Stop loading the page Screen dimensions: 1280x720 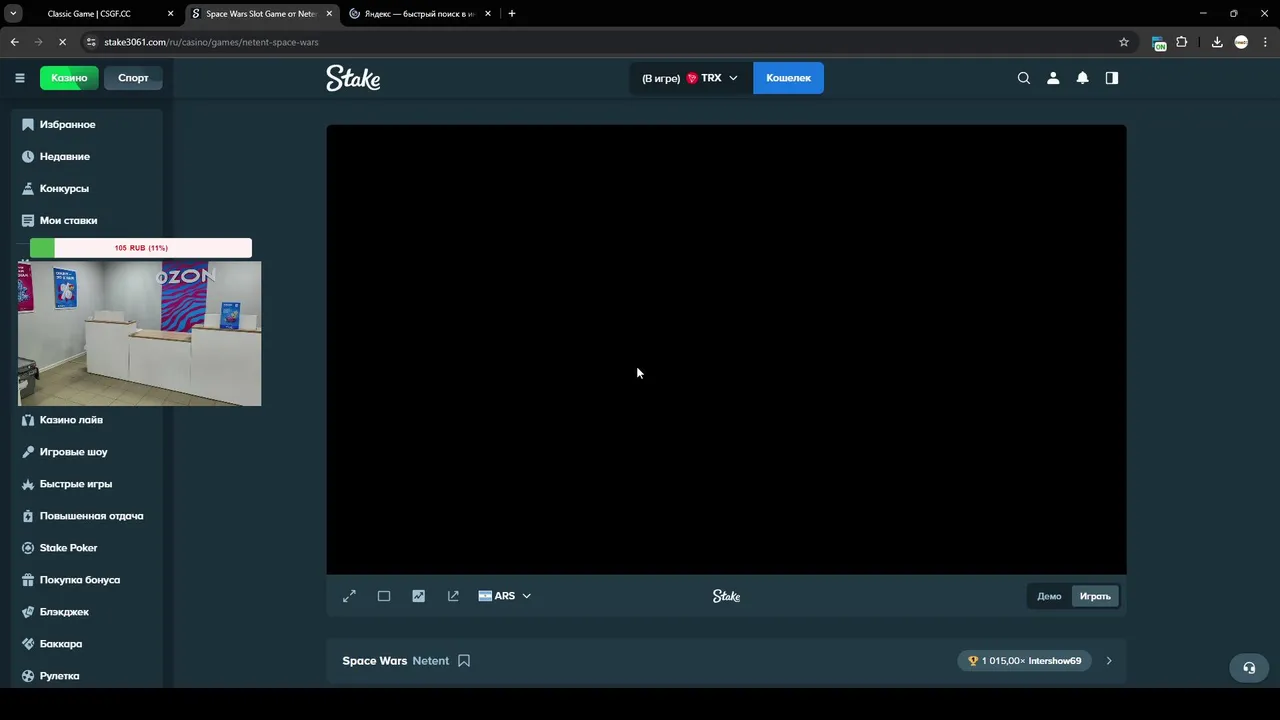coord(62,42)
